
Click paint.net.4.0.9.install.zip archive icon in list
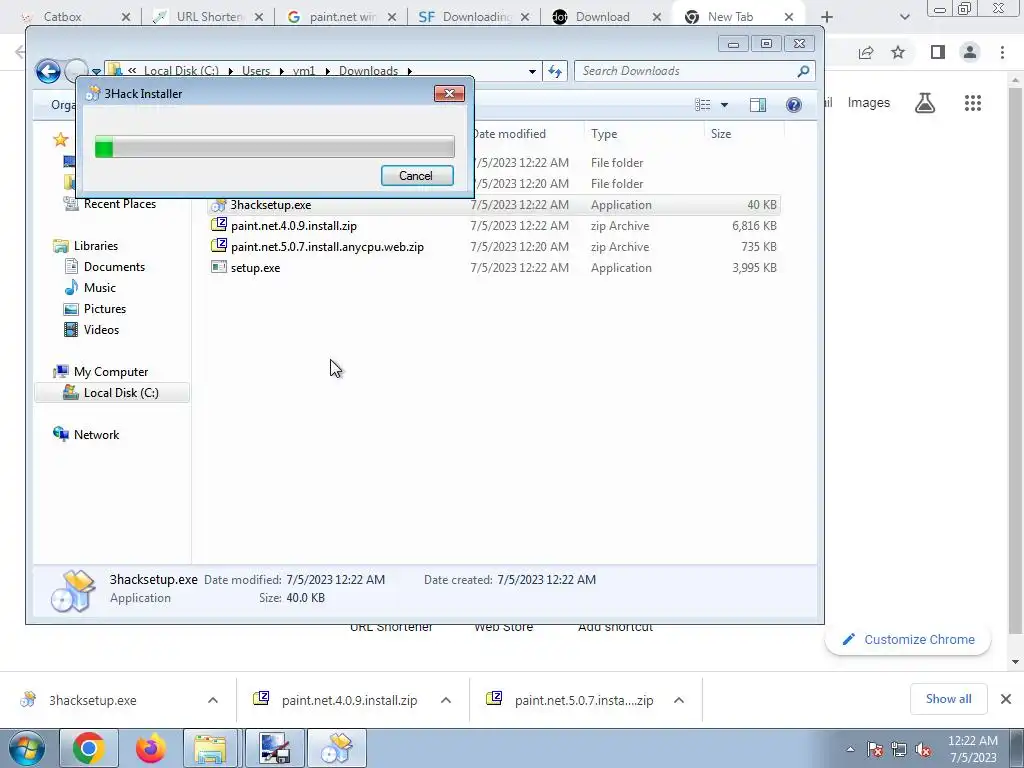point(219,225)
